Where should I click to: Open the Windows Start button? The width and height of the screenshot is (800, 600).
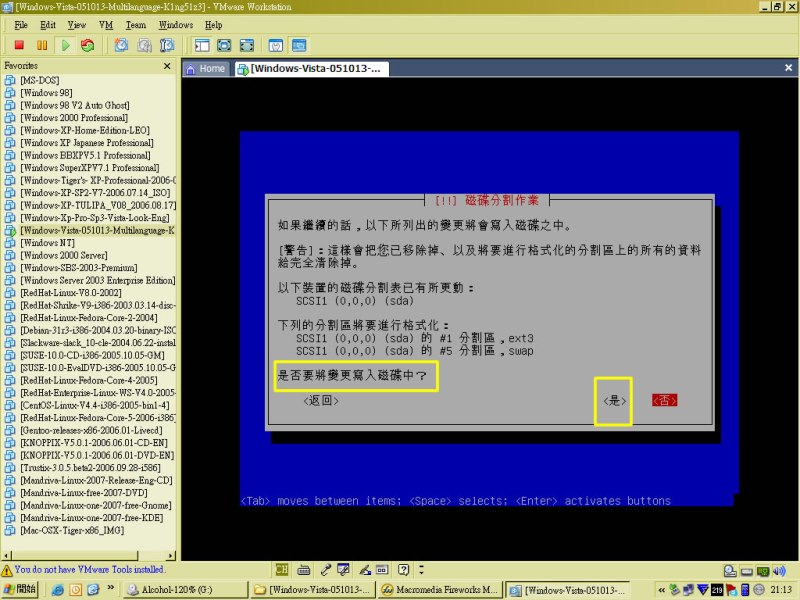20,589
